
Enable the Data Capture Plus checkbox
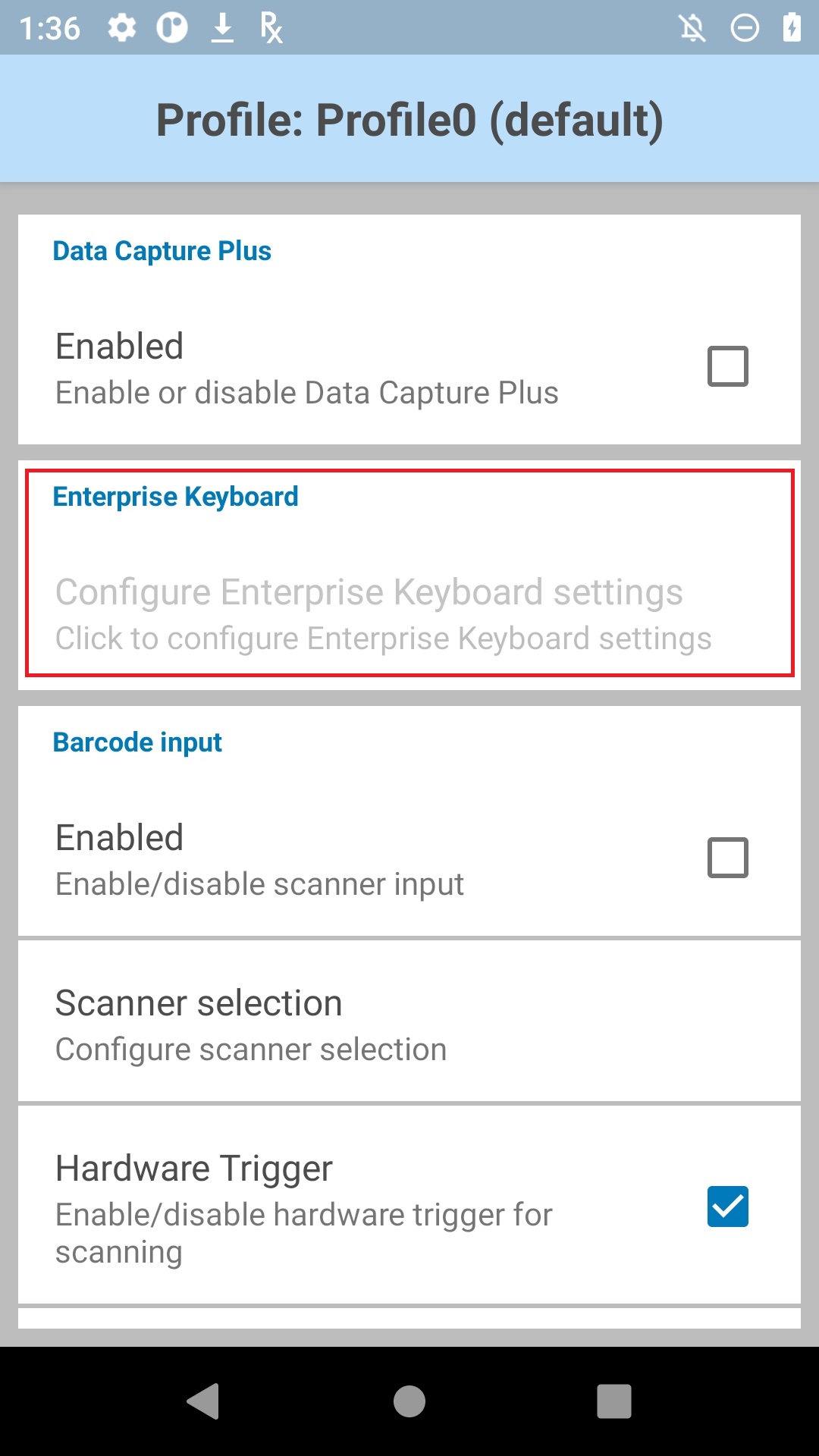(x=728, y=366)
